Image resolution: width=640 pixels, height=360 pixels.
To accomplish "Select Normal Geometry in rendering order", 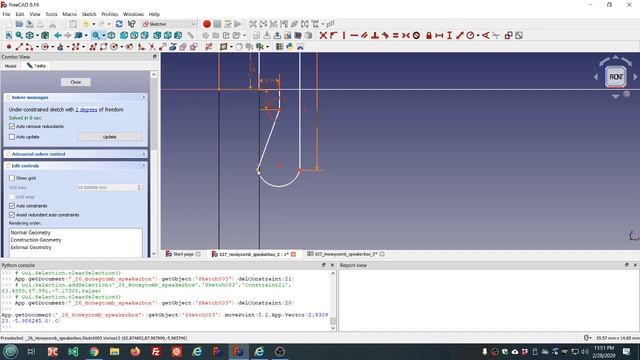I will coord(31,232).
